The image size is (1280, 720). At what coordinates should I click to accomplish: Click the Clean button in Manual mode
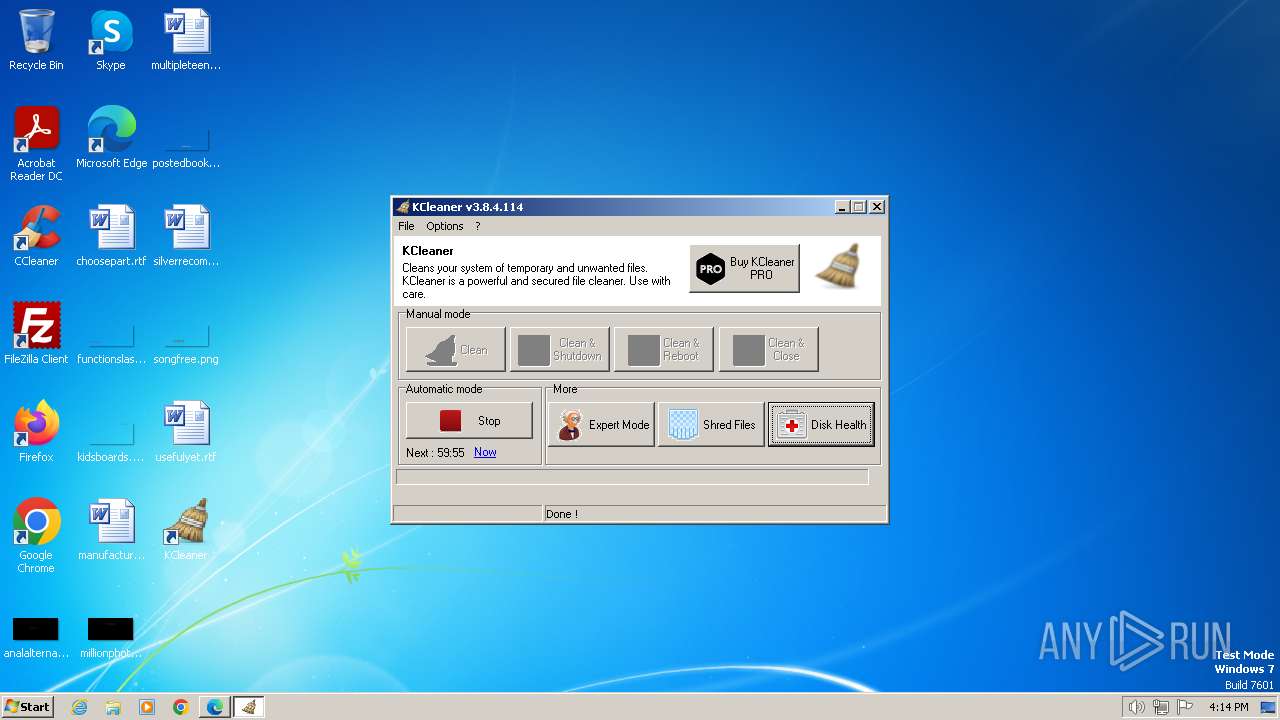(x=455, y=350)
